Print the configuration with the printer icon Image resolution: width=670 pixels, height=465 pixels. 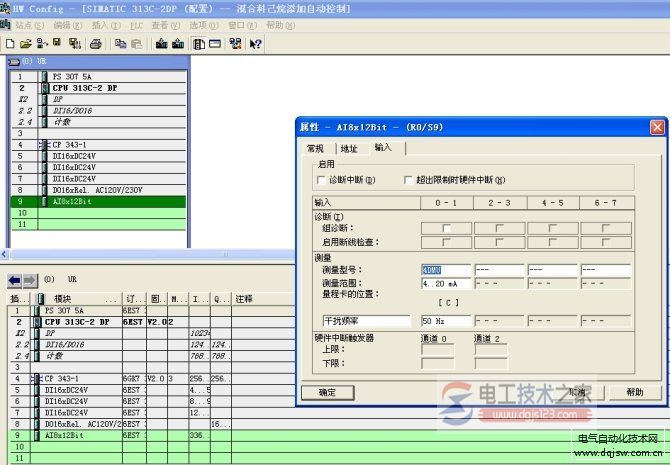coord(96,44)
